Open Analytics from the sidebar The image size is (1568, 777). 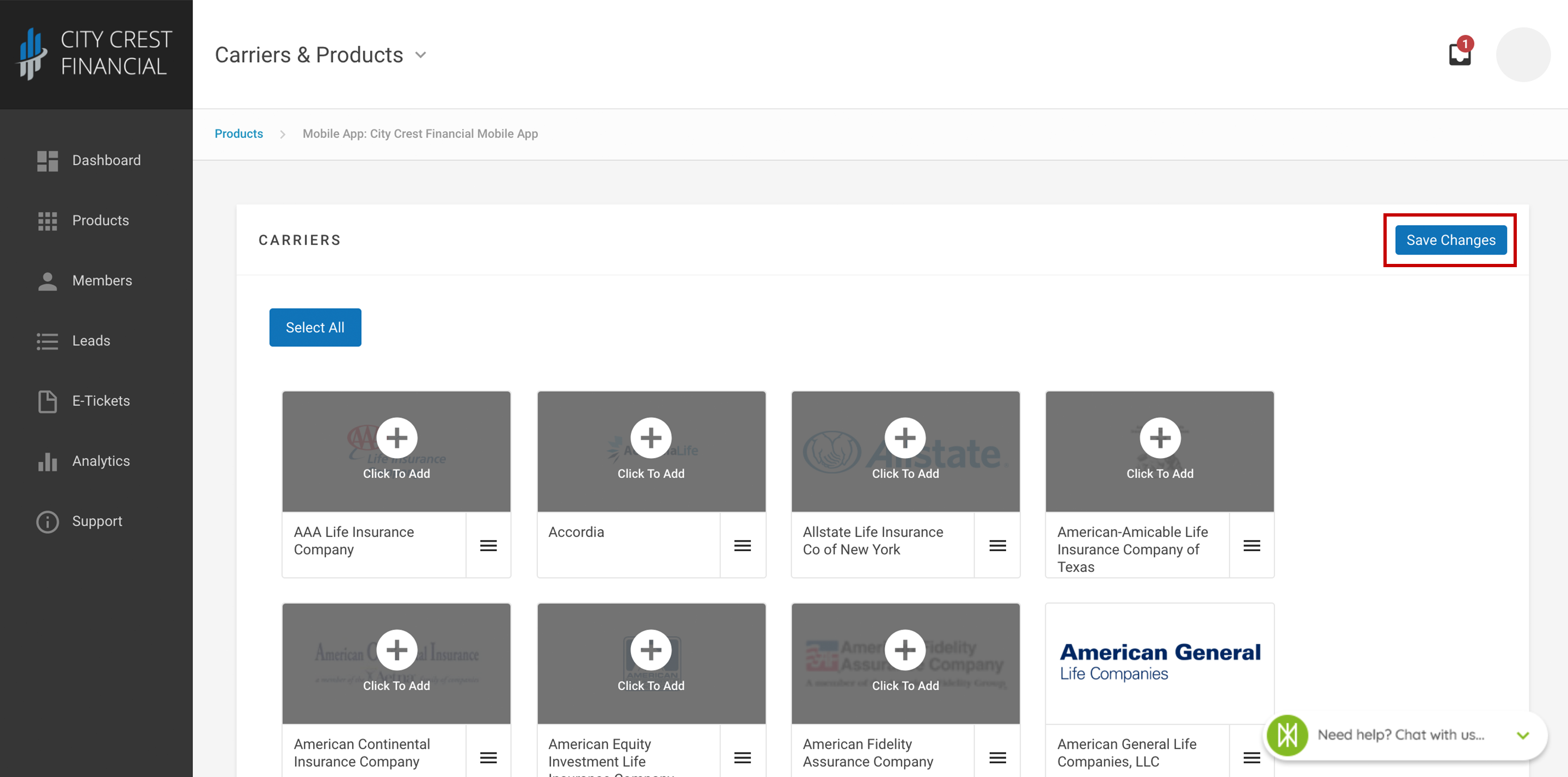click(83, 461)
